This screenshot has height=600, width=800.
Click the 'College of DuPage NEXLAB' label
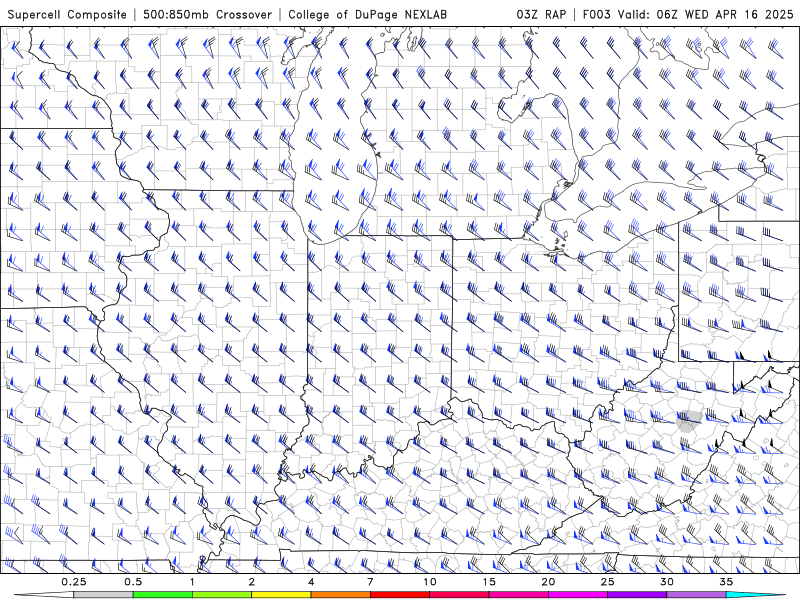367,14
